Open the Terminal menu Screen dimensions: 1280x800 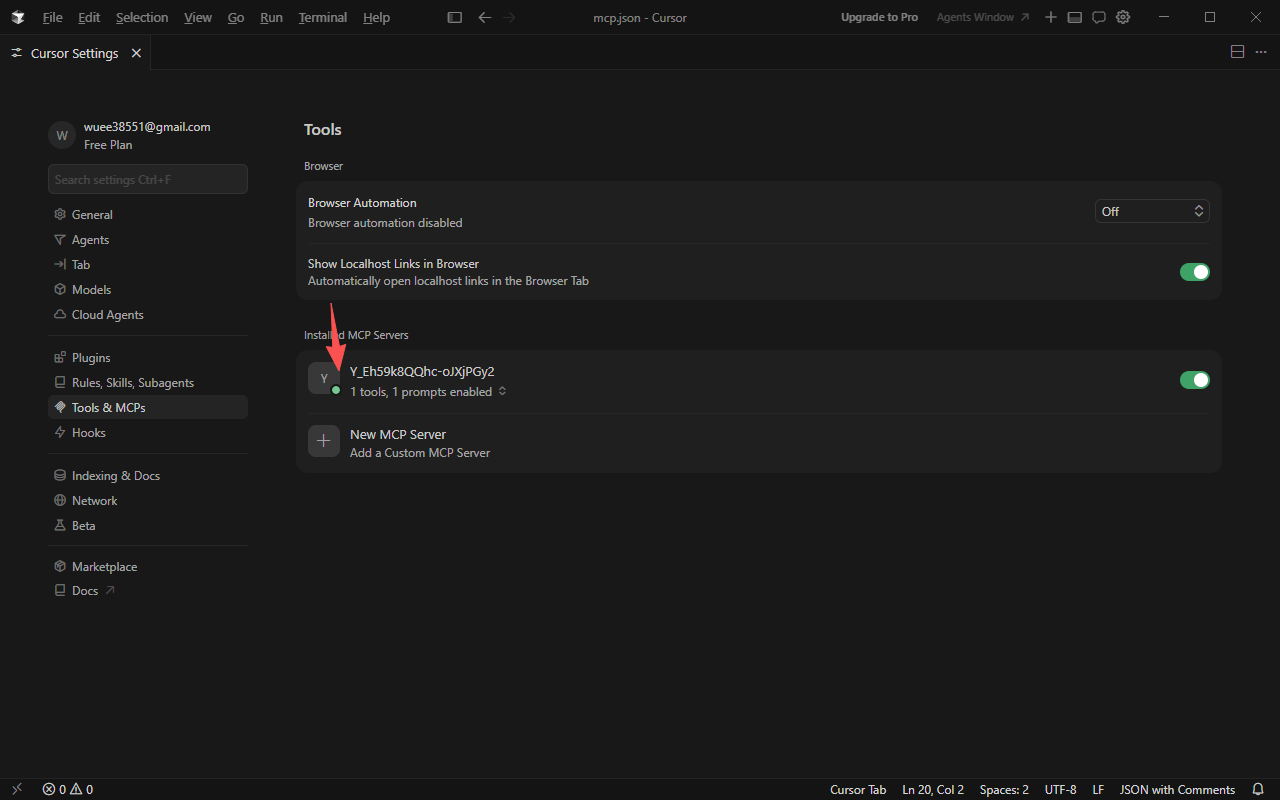323,17
